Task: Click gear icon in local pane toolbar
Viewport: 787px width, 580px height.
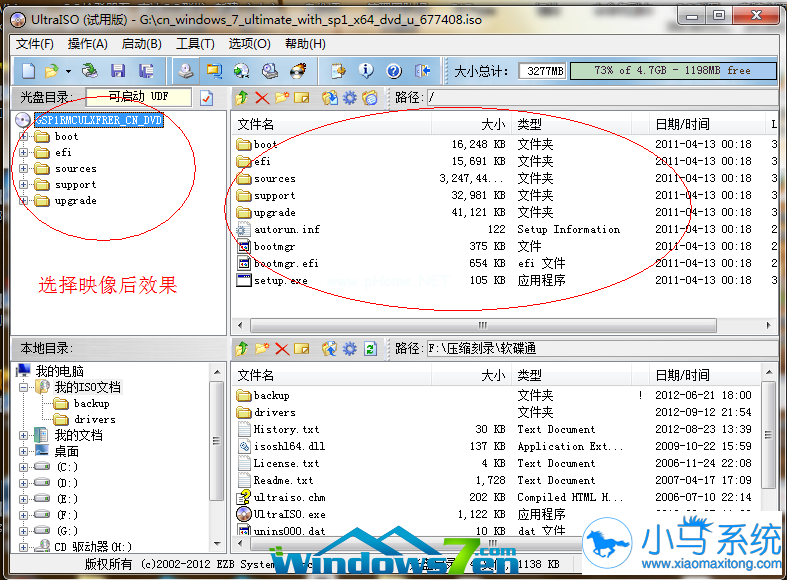Action: coord(350,348)
